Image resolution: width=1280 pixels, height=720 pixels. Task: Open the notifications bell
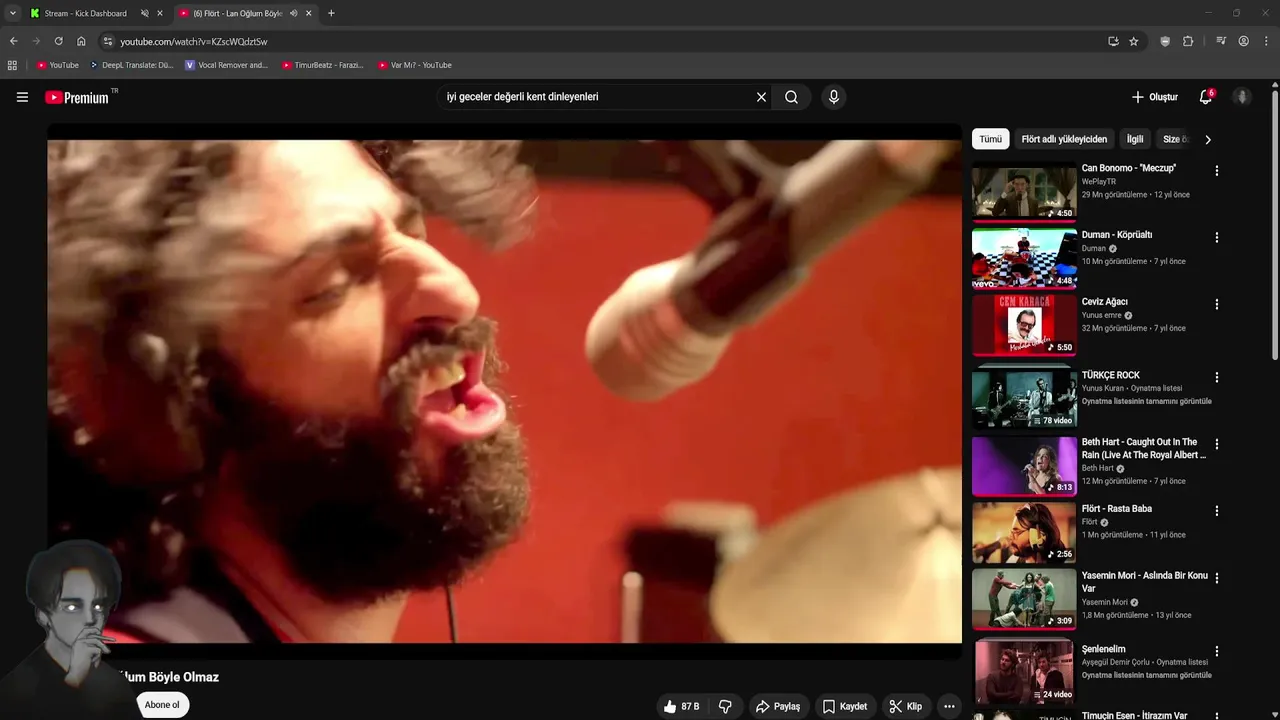(1206, 97)
